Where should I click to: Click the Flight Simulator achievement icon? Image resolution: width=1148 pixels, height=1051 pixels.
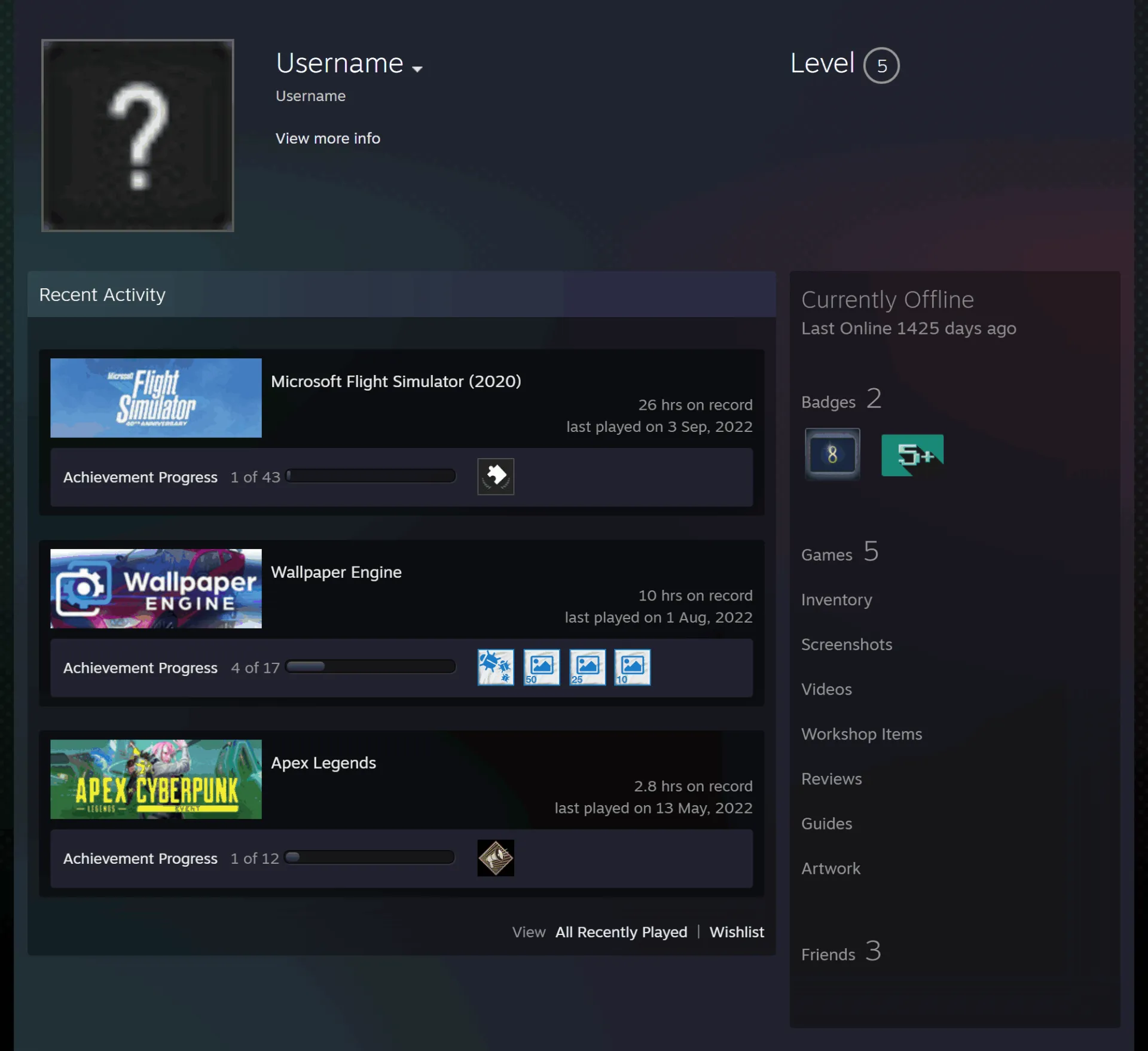pyautogui.click(x=496, y=477)
